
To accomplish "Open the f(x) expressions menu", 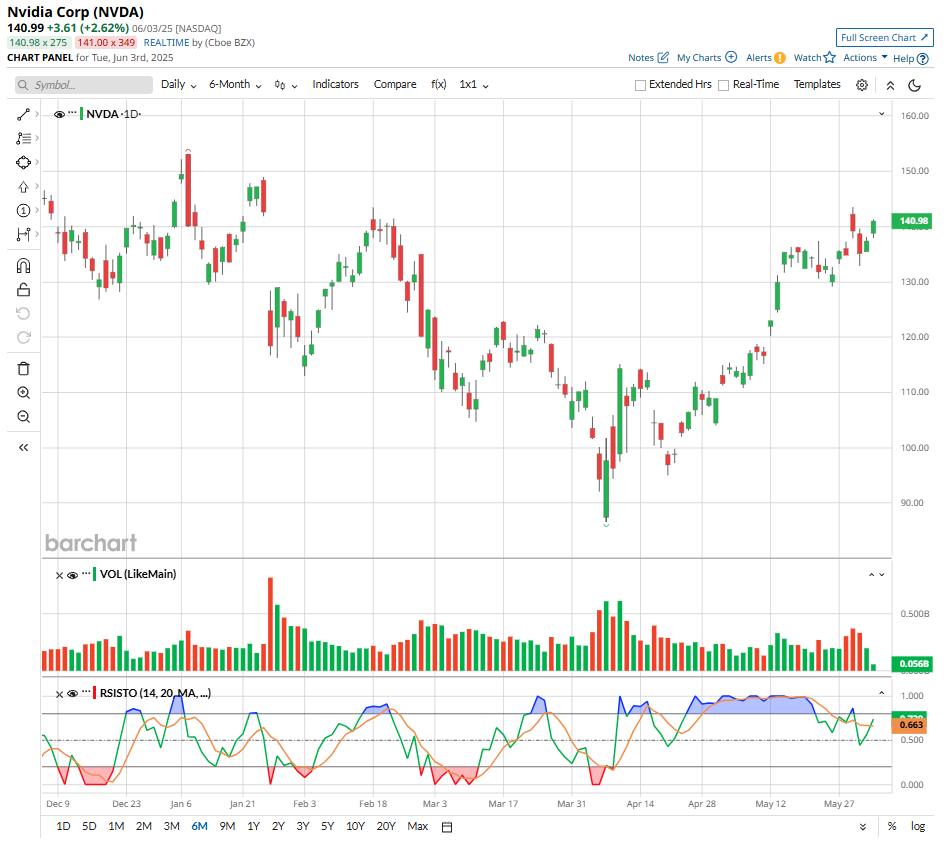I will point(439,84).
